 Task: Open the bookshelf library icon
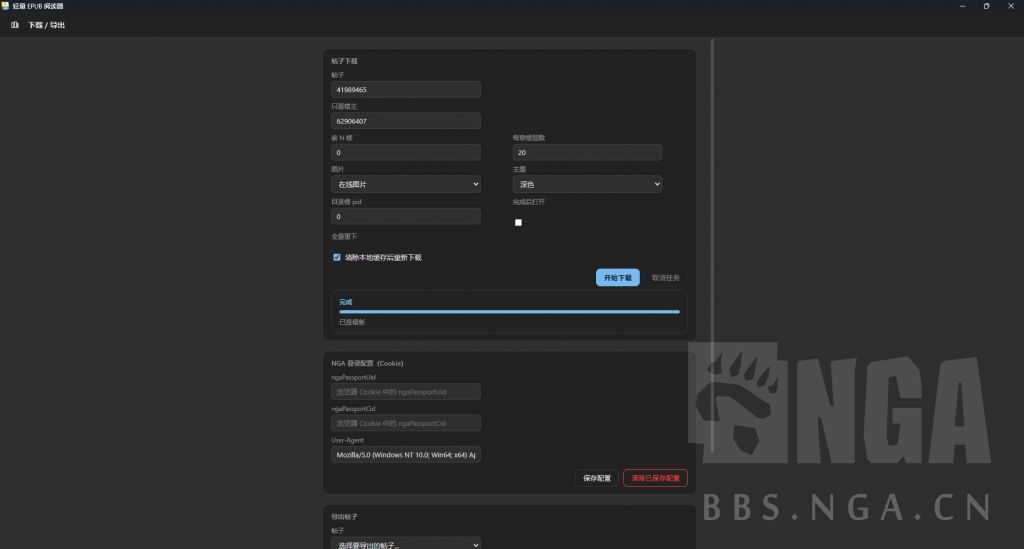tap(14, 25)
